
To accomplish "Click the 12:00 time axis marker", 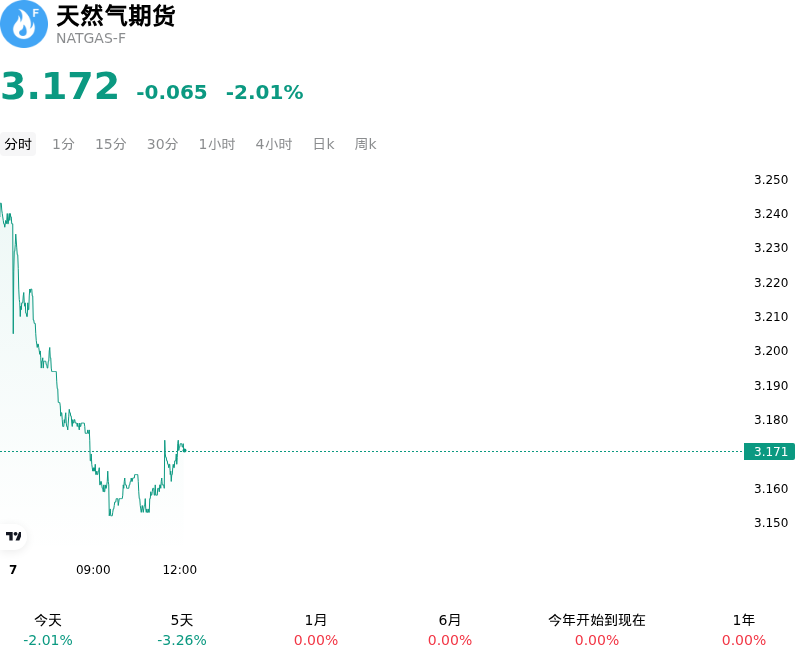I will (x=180, y=570).
